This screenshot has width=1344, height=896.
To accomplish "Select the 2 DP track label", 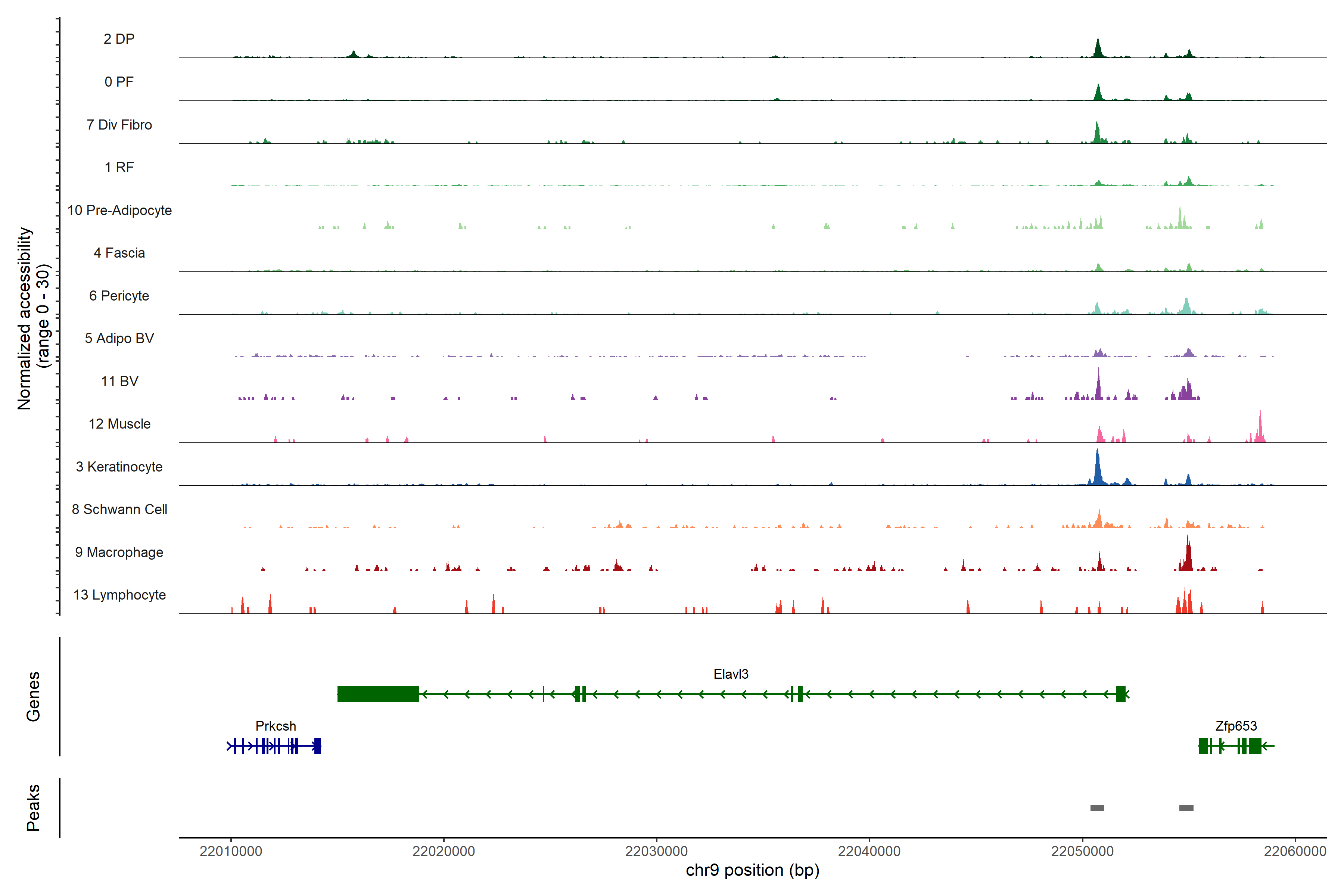I will (x=119, y=39).
